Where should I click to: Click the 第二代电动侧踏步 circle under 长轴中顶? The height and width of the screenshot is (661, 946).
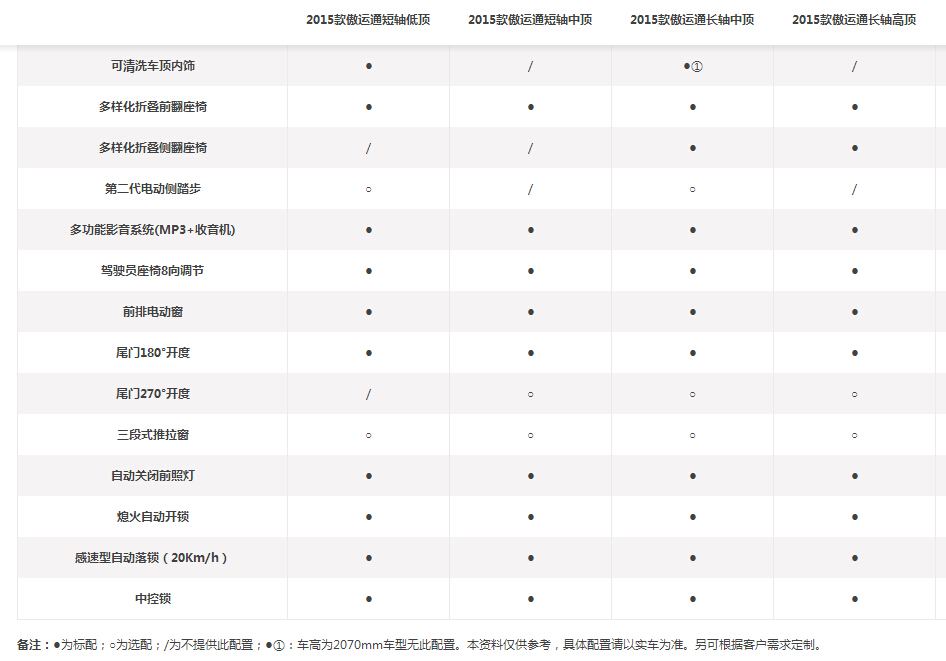693,189
